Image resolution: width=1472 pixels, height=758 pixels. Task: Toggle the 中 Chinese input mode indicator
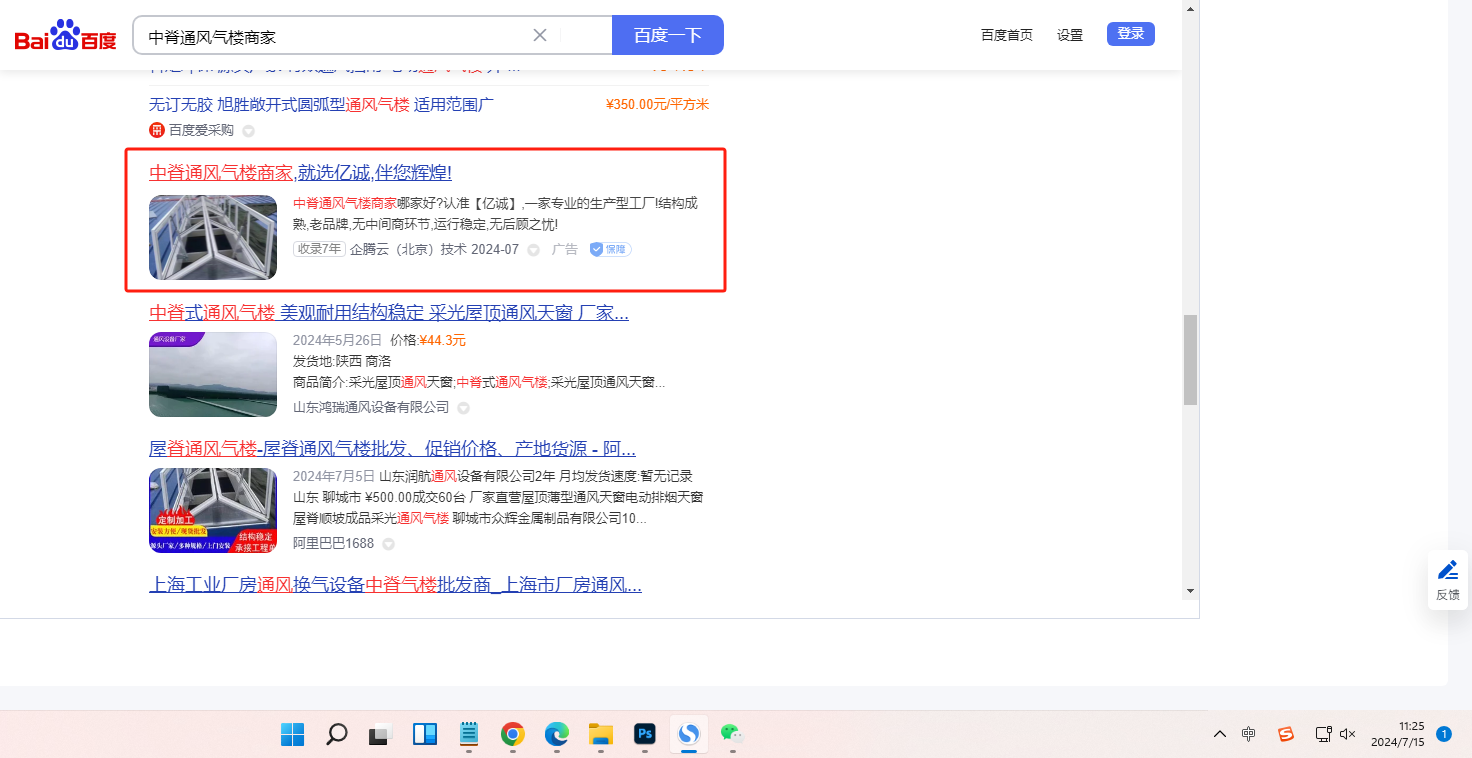(1249, 734)
